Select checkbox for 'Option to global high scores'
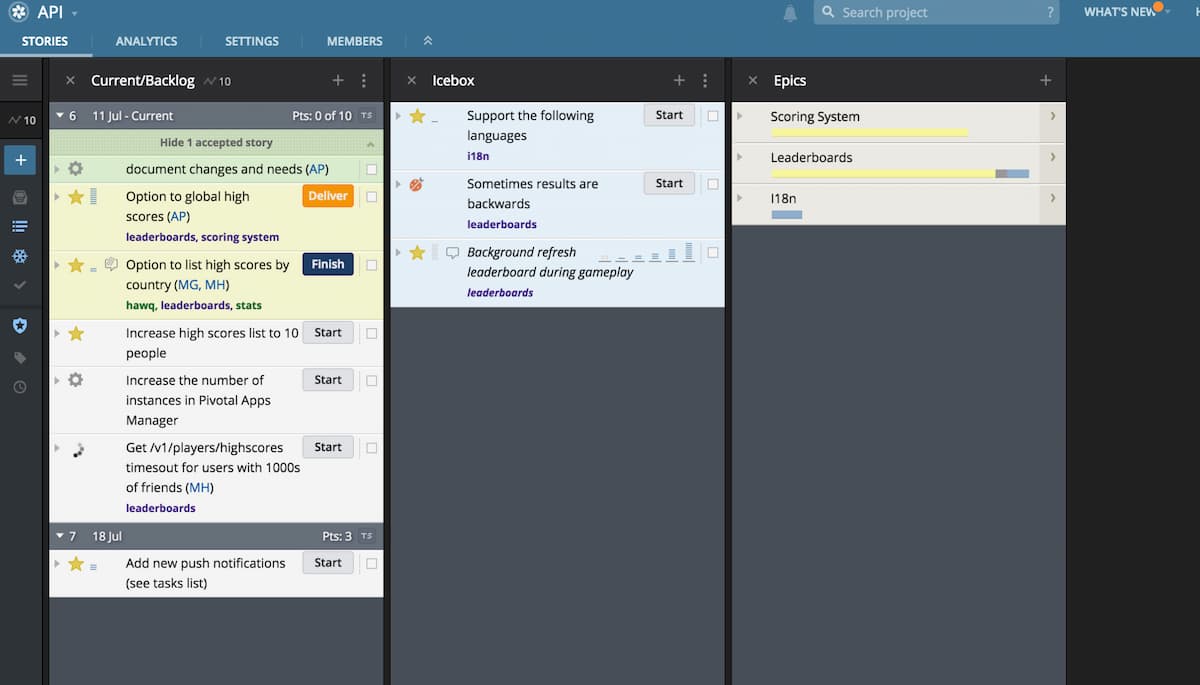The width and height of the screenshot is (1200, 685). click(x=372, y=197)
